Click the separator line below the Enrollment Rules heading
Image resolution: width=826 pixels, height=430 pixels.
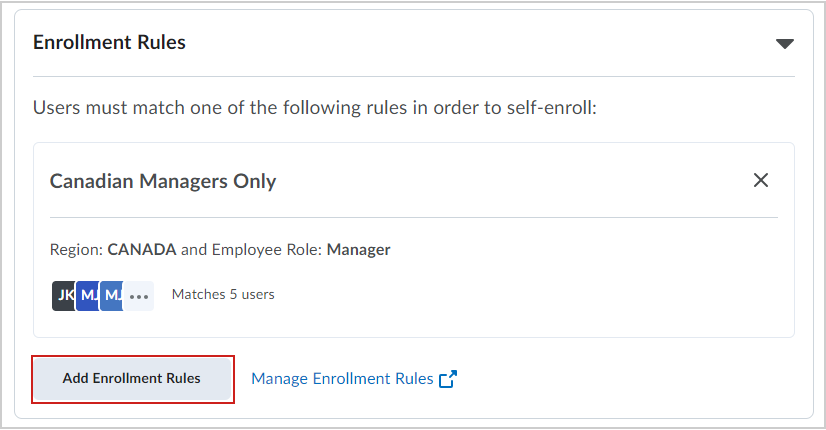414,76
